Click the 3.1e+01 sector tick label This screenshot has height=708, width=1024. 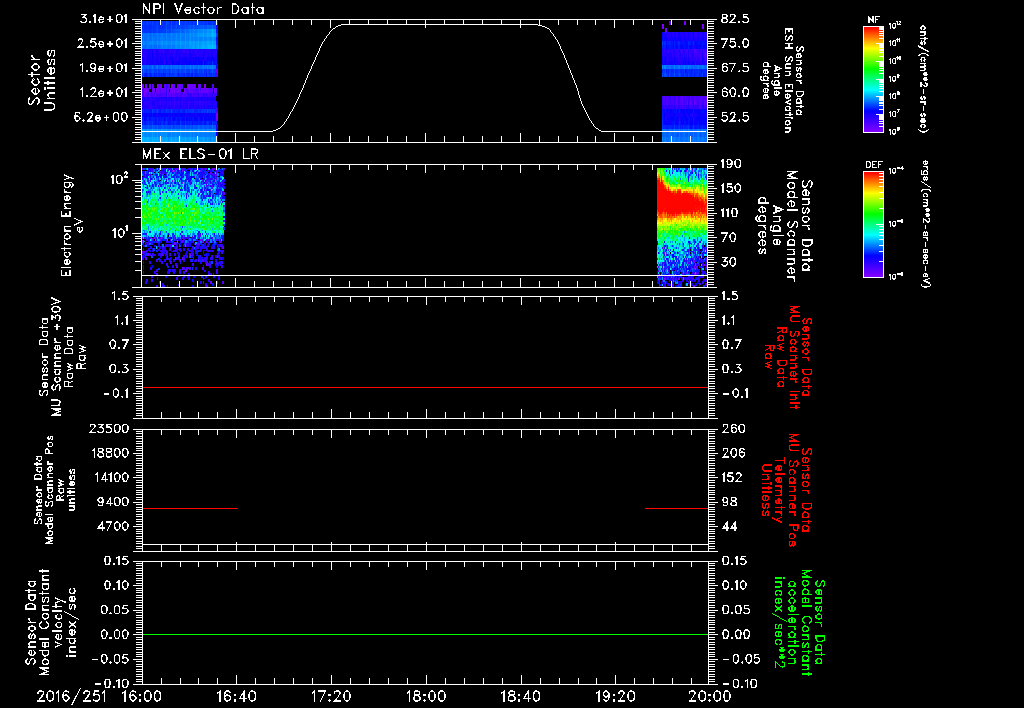click(x=104, y=19)
